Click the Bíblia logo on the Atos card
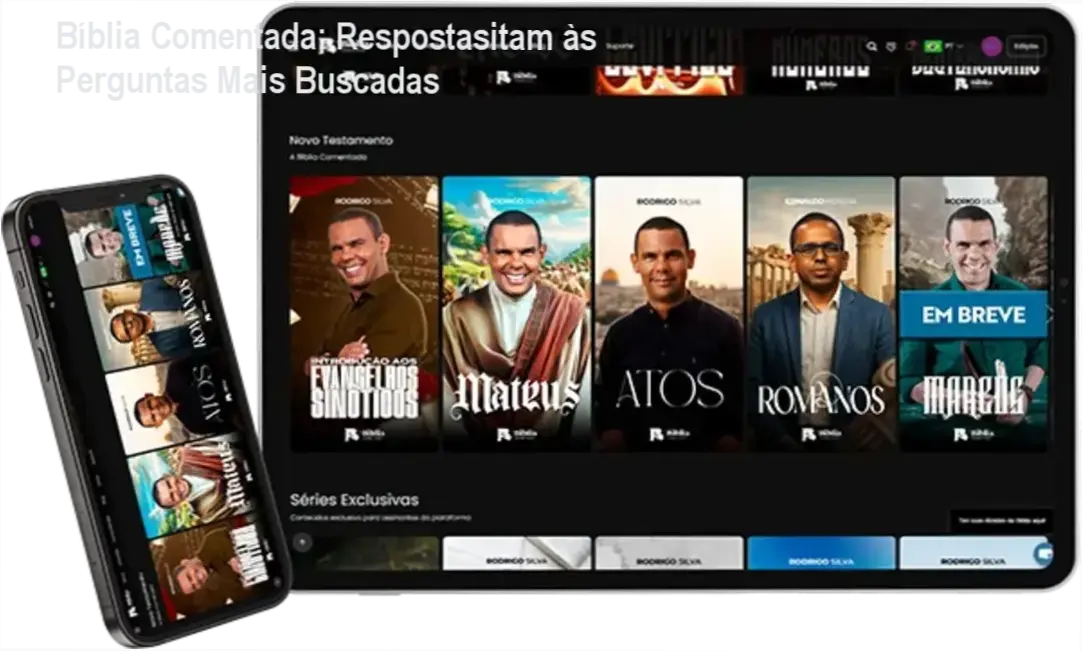The height and width of the screenshot is (651, 1082). [669, 434]
